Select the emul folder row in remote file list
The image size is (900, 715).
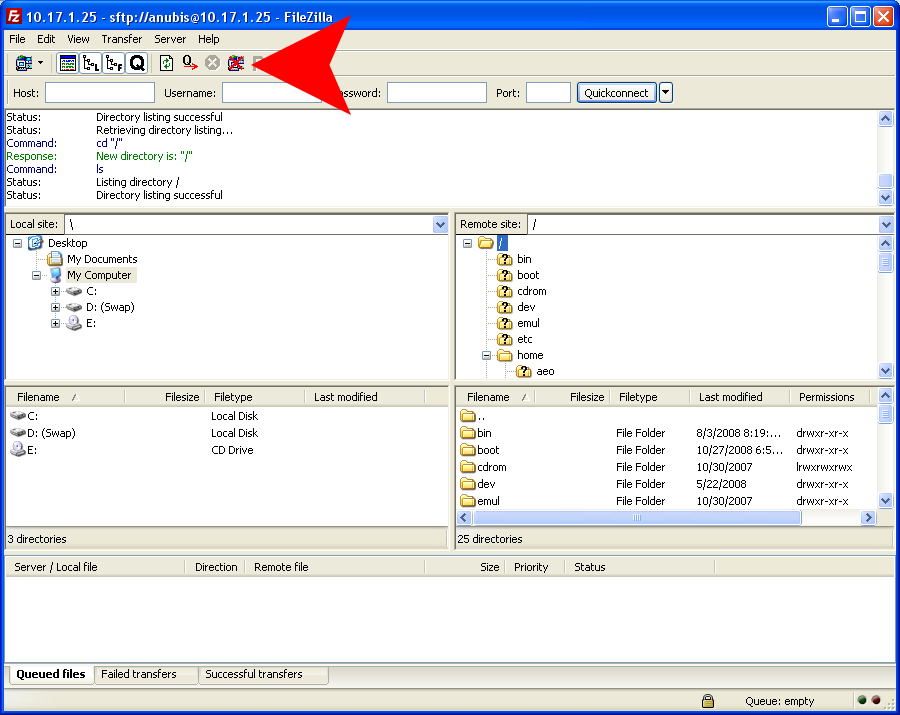pos(667,501)
